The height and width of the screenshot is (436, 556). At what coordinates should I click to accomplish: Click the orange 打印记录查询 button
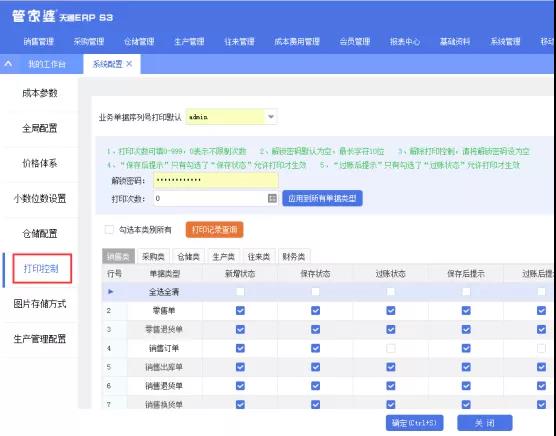tap(215, 230)
